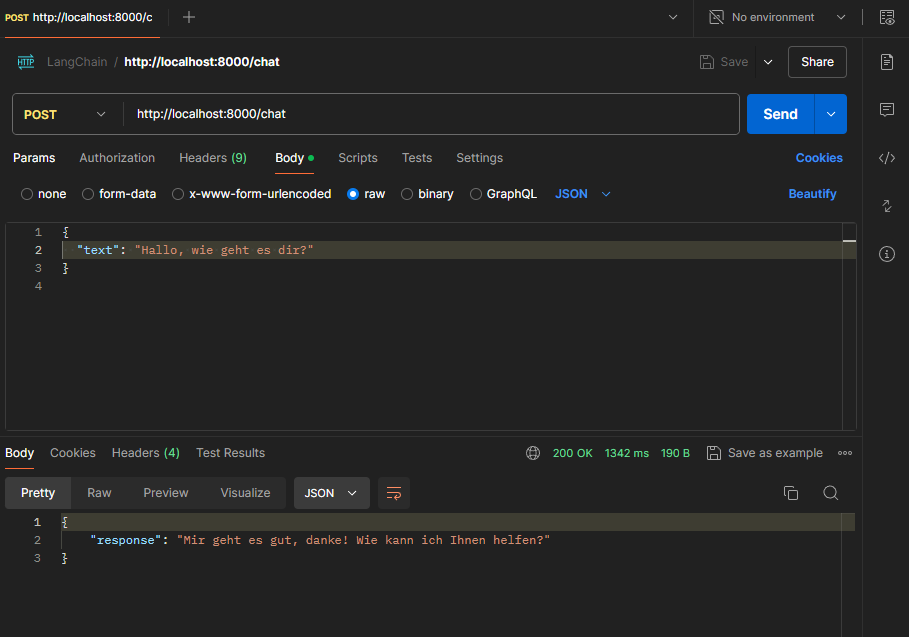This screenshot has height=637, width=909.
Task: Click the copy response icon
Action: click(x=791, y=493)
